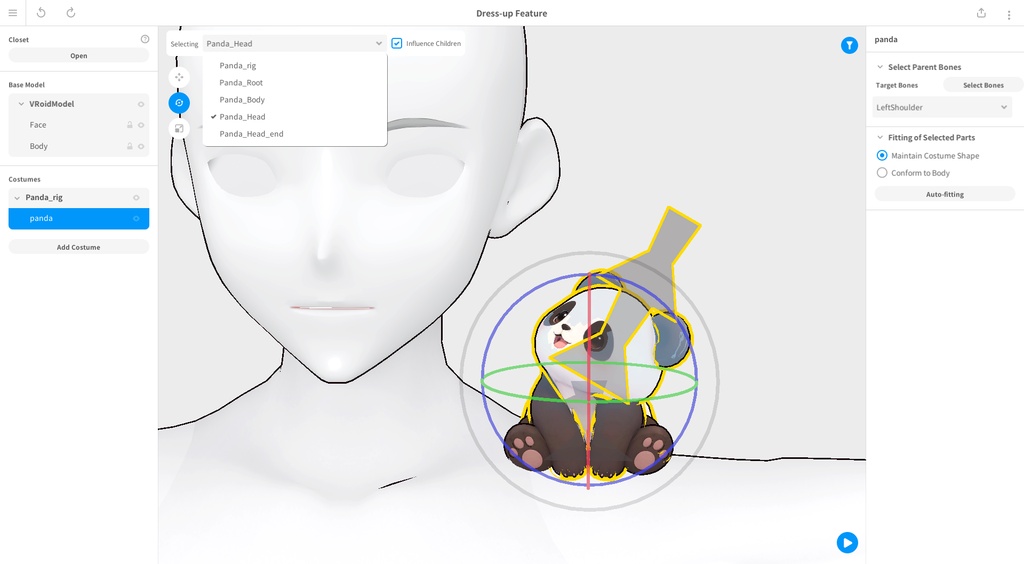The height and width of the screenshot is (564, 1024).
Task: Collapse Fitting of Selected Parts section
Action: pos(880,137)
